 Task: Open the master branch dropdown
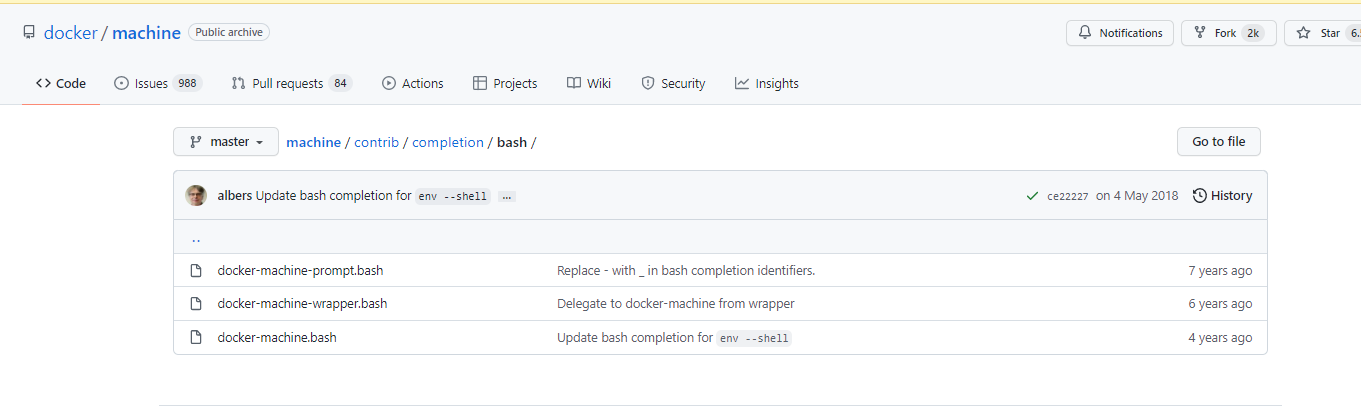point(226,142)
